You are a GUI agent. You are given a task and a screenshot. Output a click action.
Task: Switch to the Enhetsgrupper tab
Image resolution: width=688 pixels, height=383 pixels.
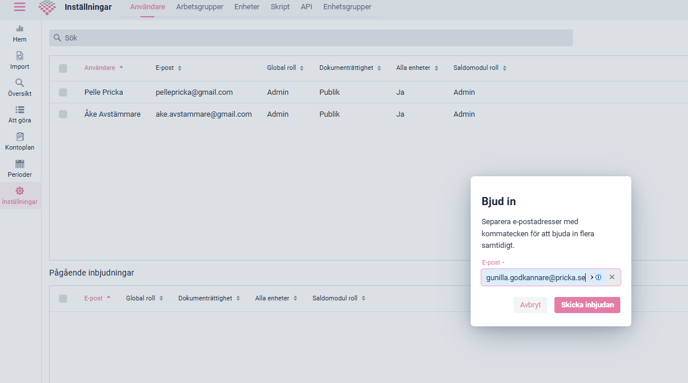(x=347, y=7)
